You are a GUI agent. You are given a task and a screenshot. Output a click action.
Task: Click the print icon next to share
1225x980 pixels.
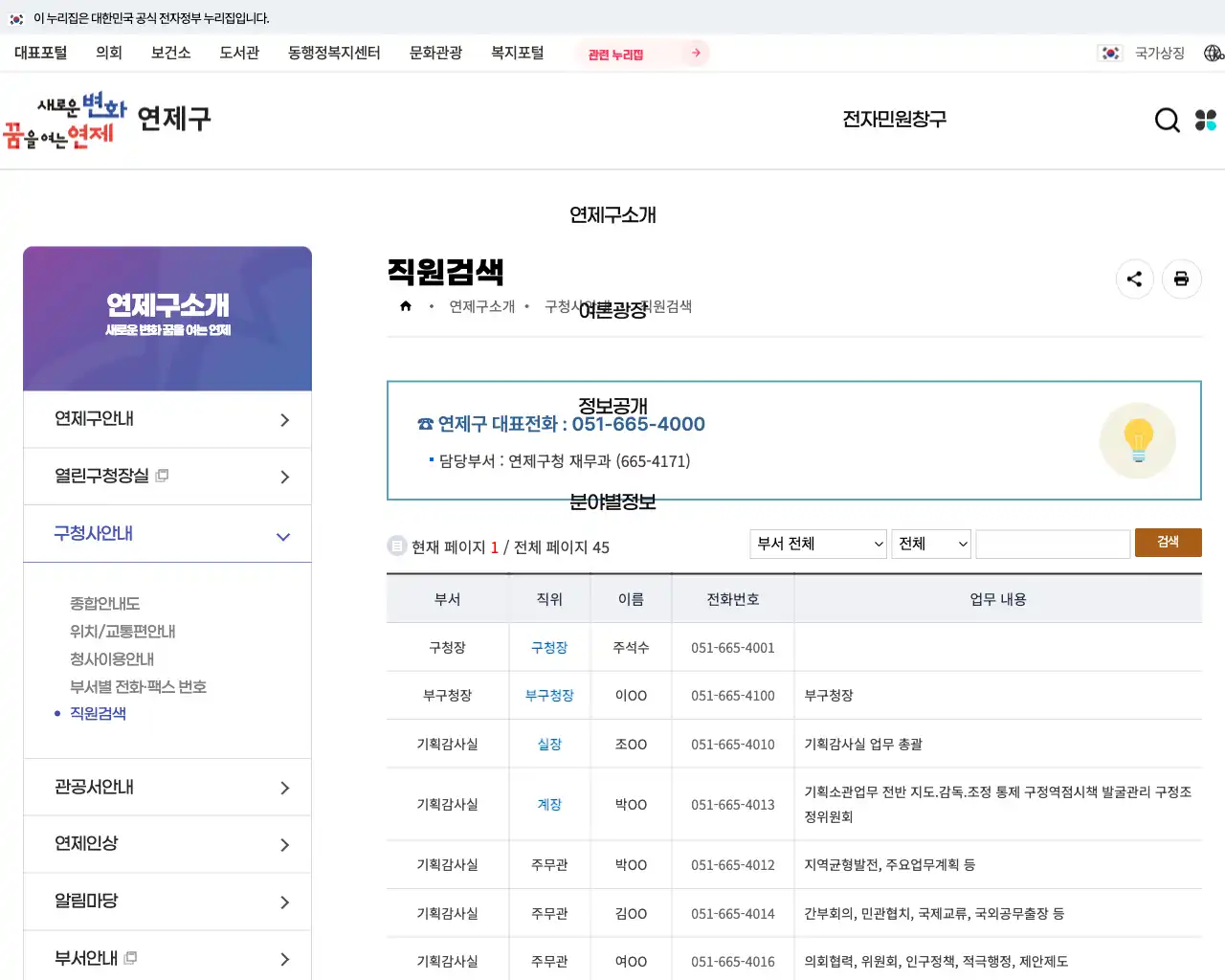[1182, 278]
